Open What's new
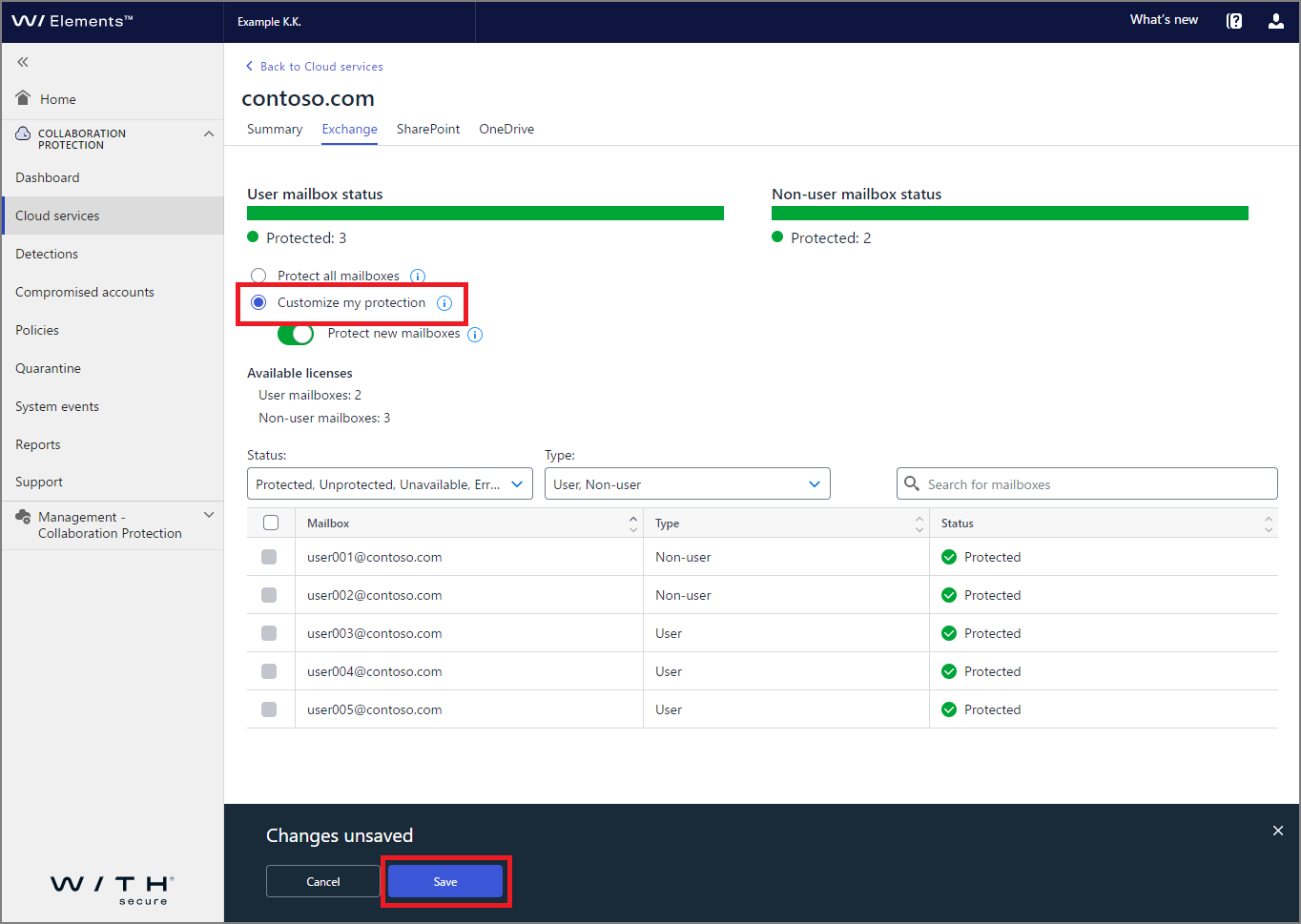1301x924 pixels. coord(1164,20)
